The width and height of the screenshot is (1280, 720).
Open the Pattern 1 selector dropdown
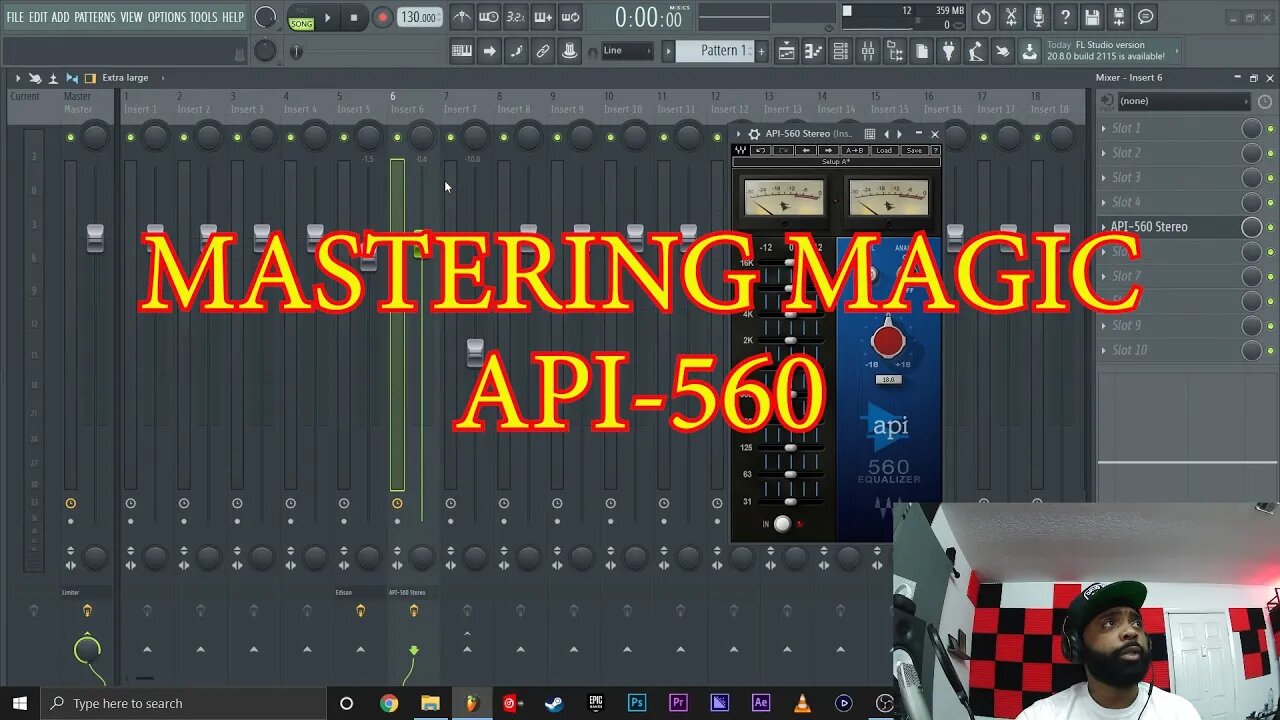pos(714,51)
